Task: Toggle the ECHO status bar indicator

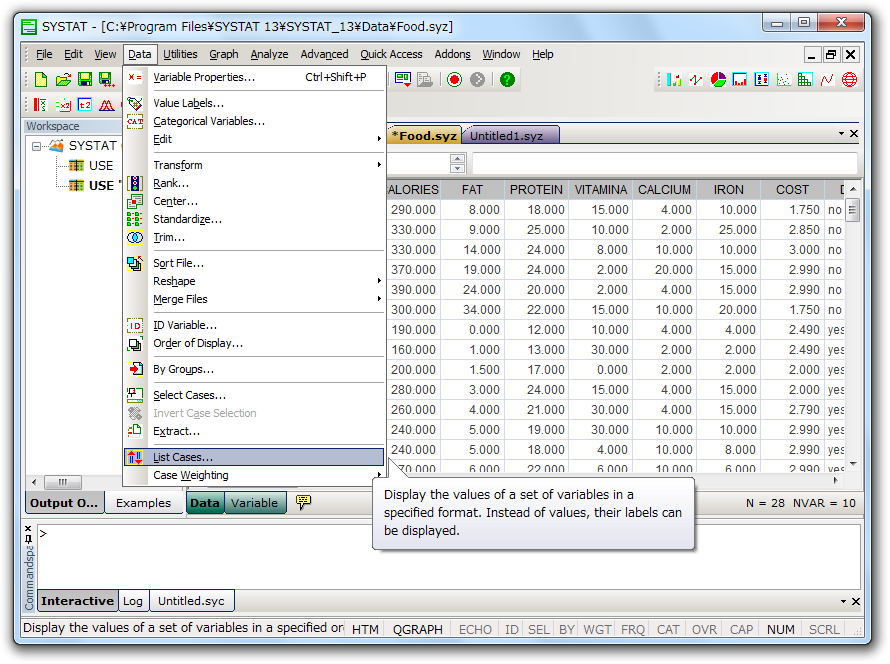Action: point(475,629)
